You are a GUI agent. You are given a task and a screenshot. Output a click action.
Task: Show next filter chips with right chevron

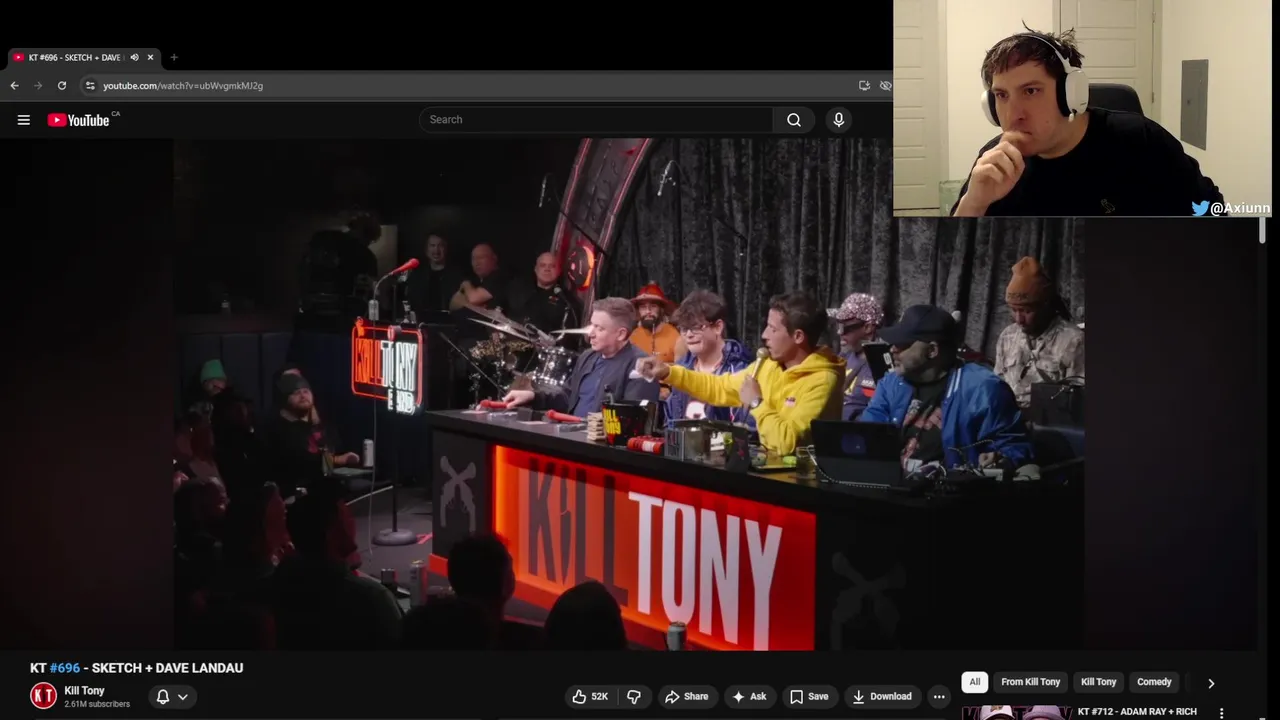[1211, 683]
